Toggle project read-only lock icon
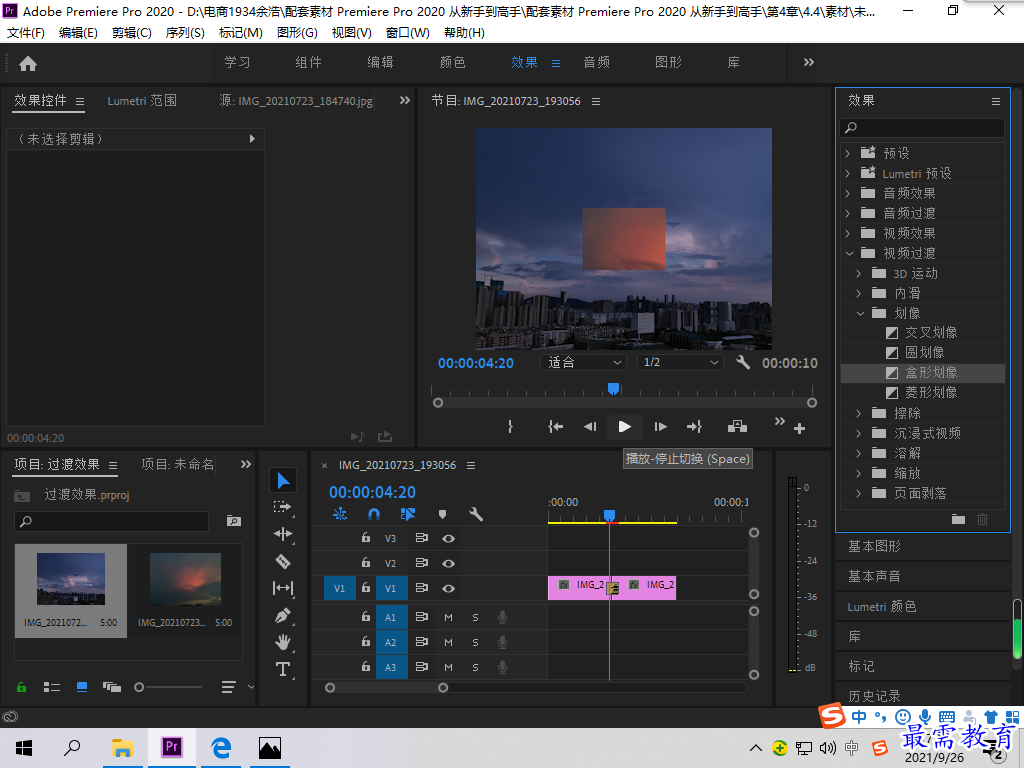 click(x=22, y=687)
